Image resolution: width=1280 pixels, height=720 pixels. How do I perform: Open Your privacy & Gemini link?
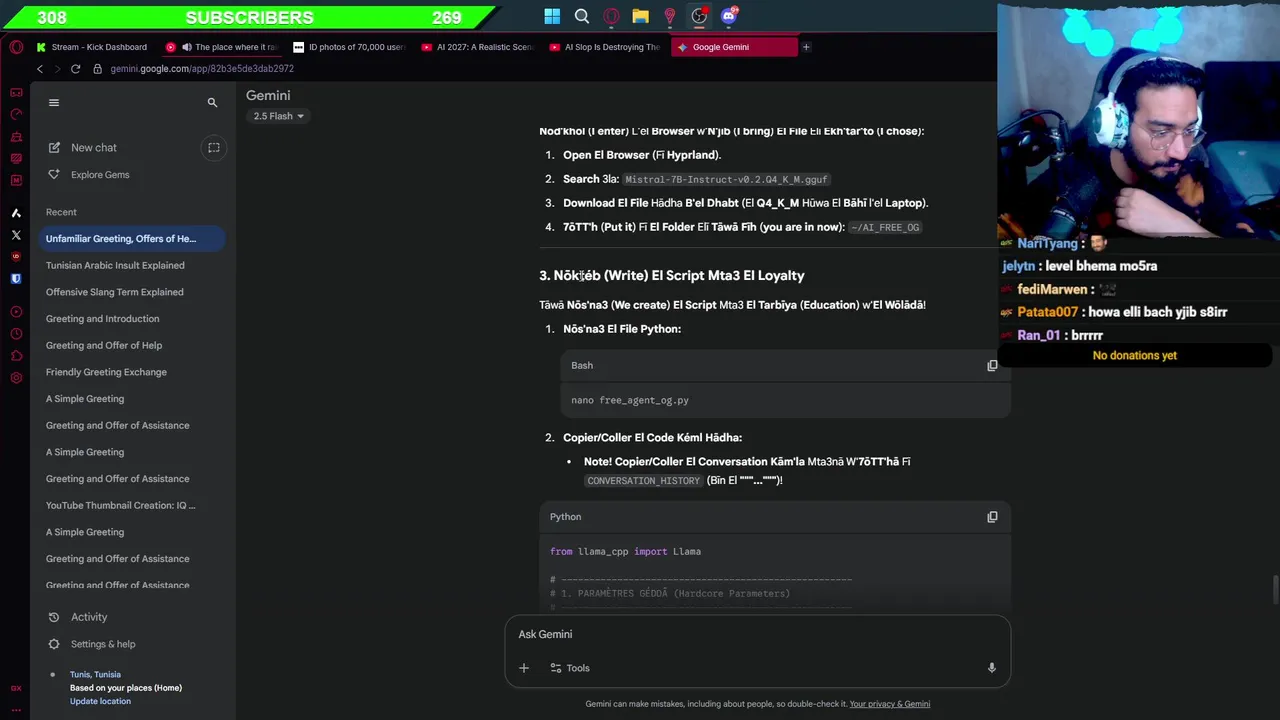[x=889, y=704]
